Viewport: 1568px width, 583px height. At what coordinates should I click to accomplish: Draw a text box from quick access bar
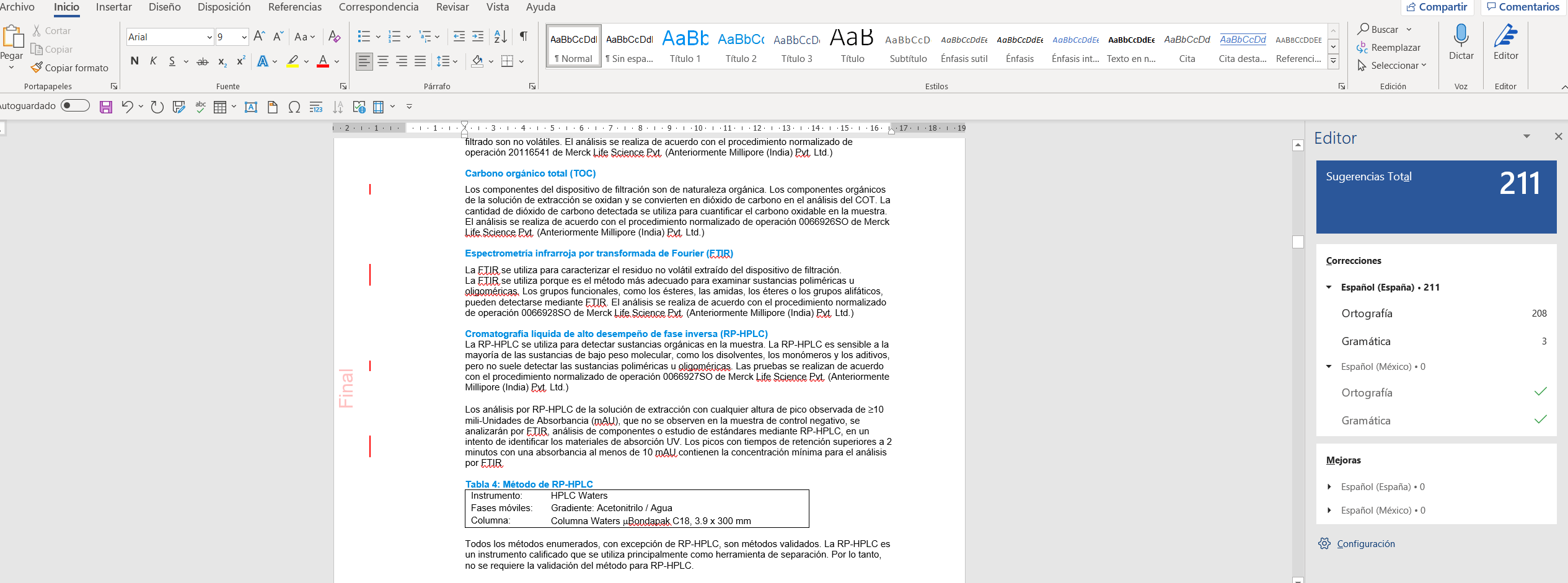(x=251, y=107)
